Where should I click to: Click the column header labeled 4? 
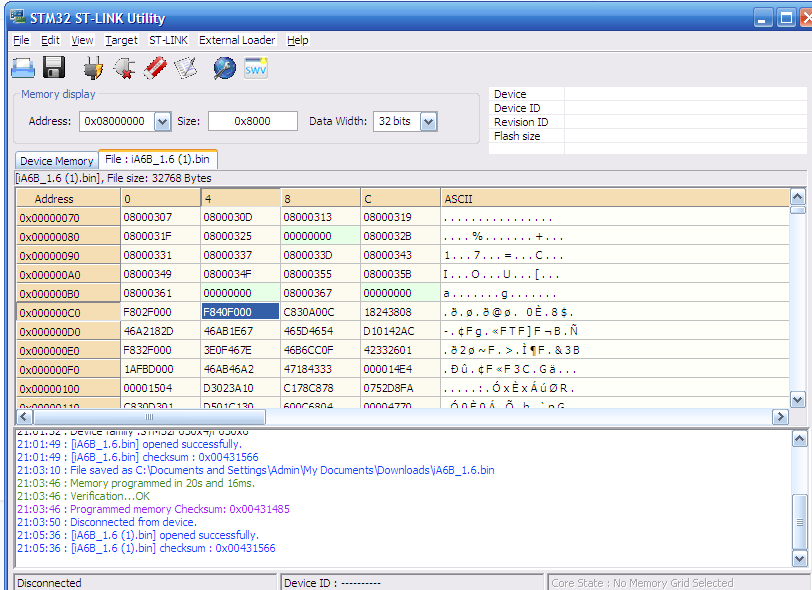240,198
